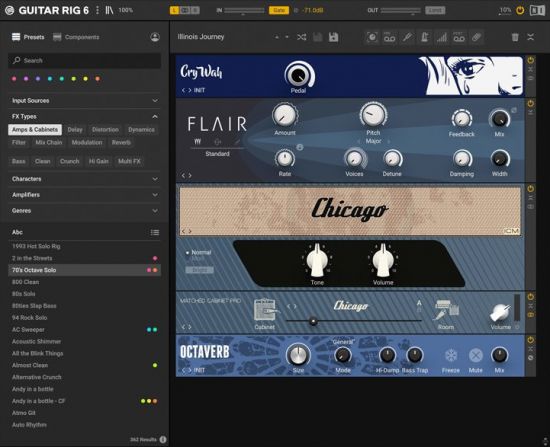Image resolution: width=550 pixels, height=447 pixels.
Task: Toggle the Guitar Rig main power button
Action: pos(520,10)
